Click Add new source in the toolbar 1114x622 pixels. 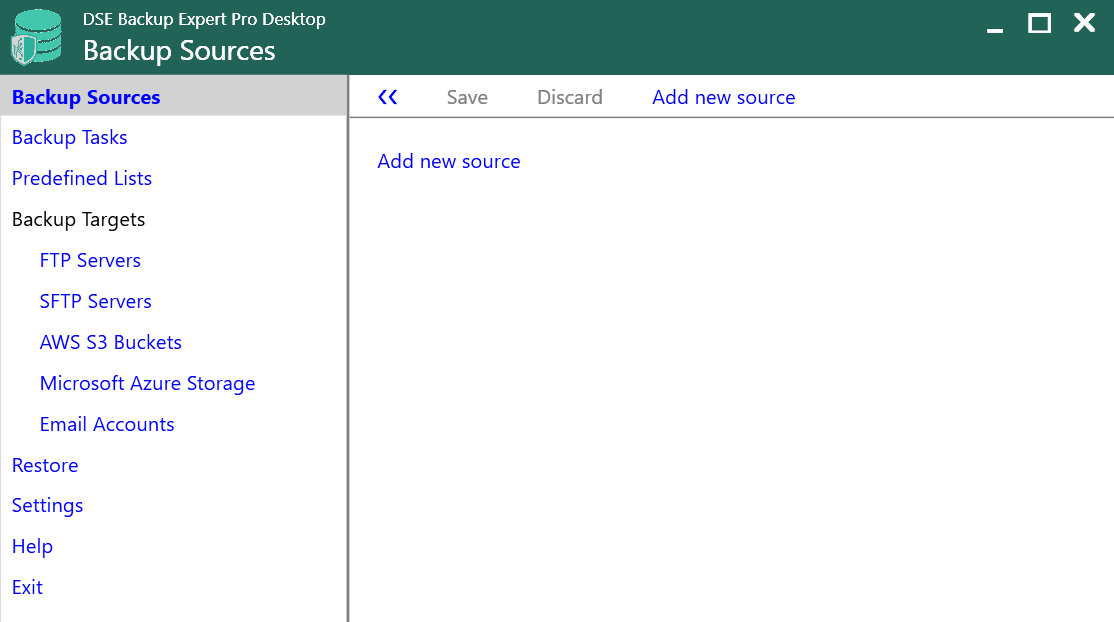point(724,97)
